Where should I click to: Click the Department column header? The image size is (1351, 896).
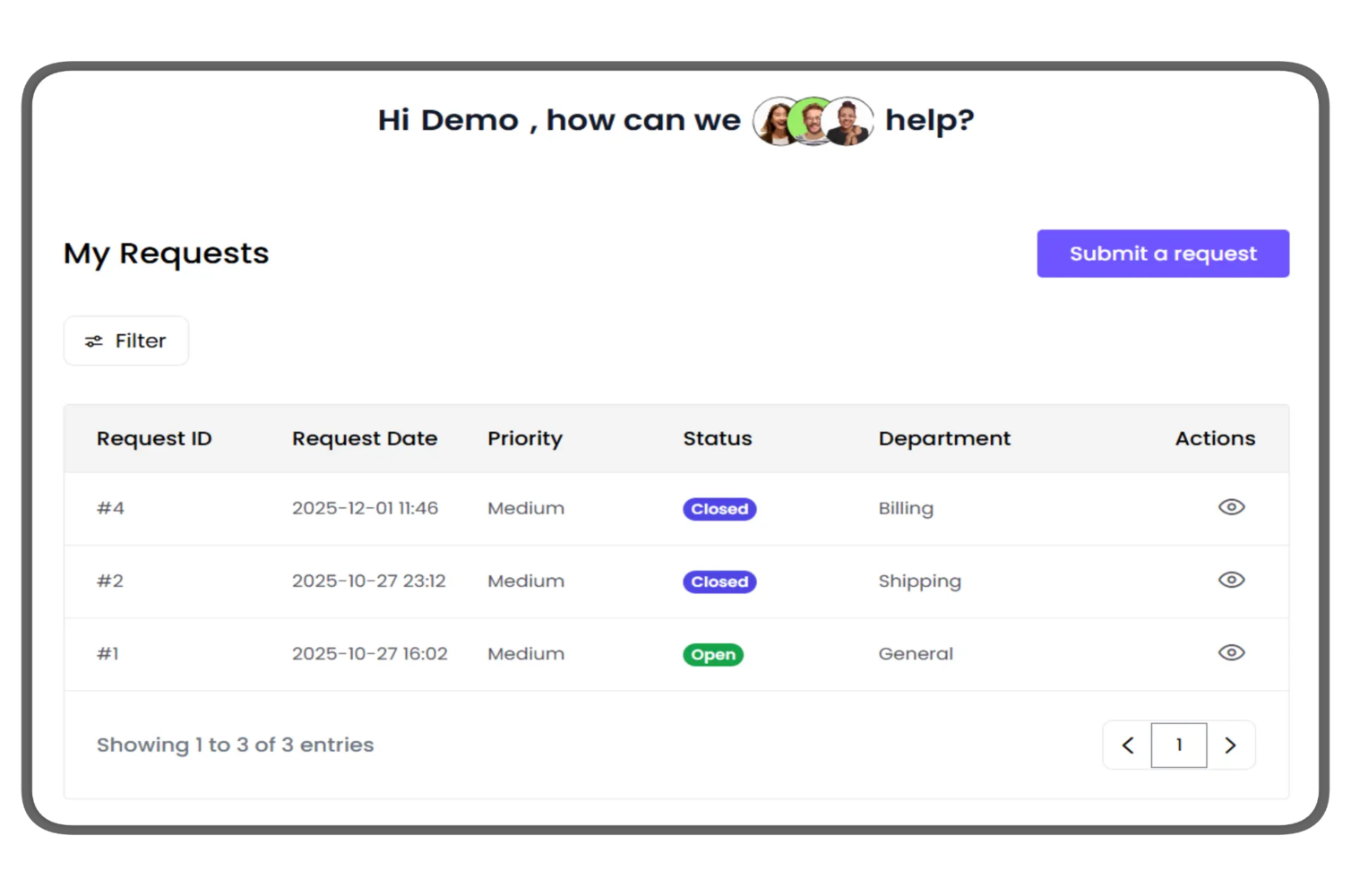944,438
